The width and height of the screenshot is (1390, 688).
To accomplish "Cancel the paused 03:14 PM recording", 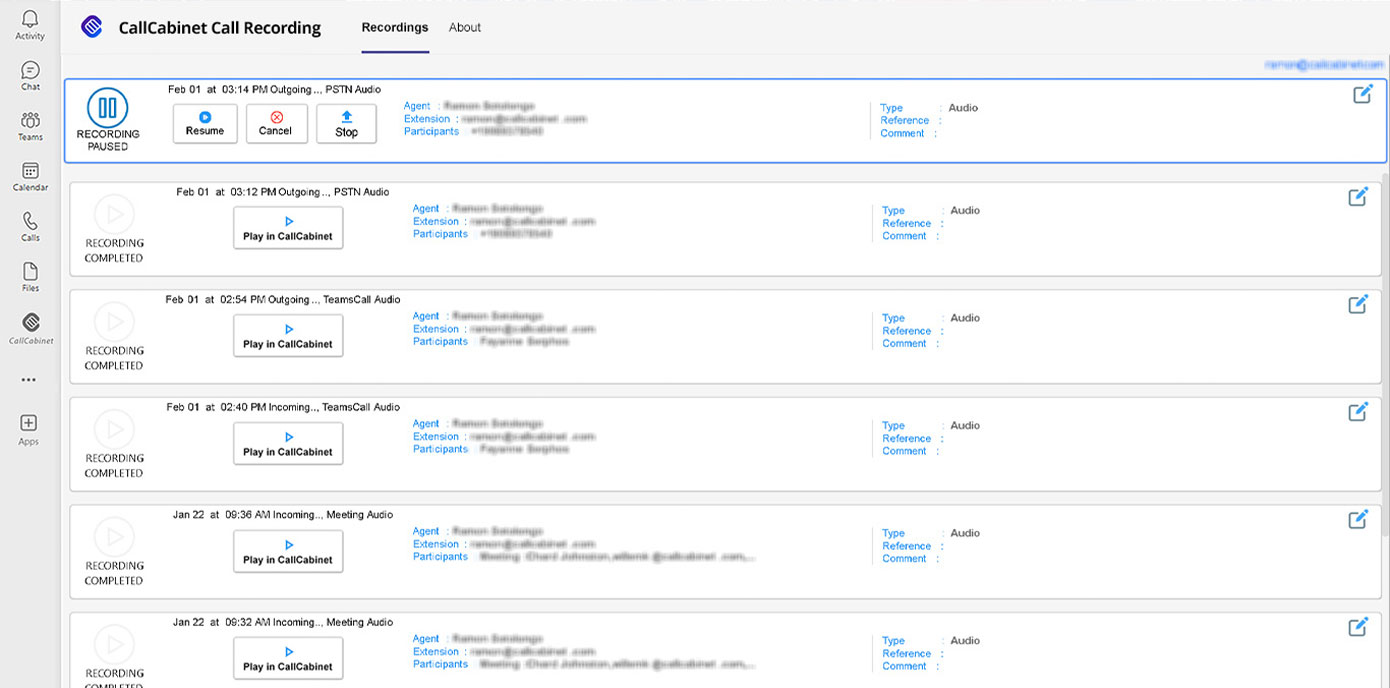I will [276, 124].
